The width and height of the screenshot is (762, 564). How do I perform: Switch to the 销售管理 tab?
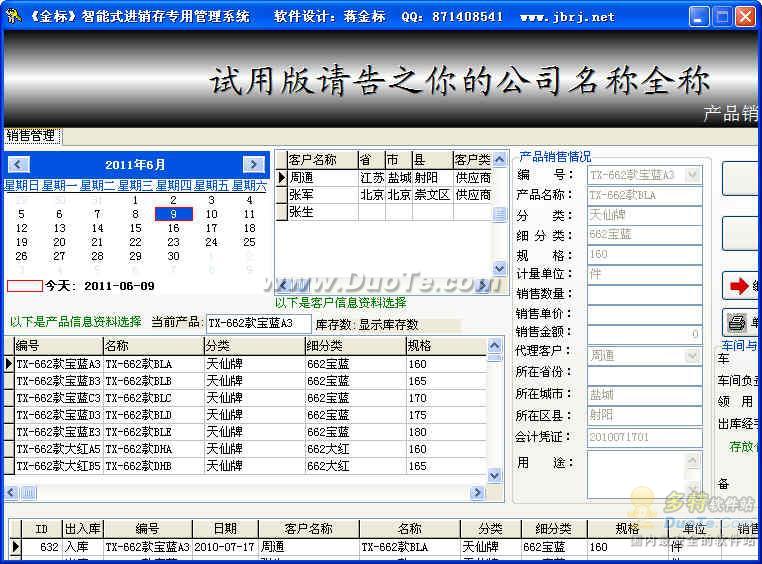tap(31, 135)
